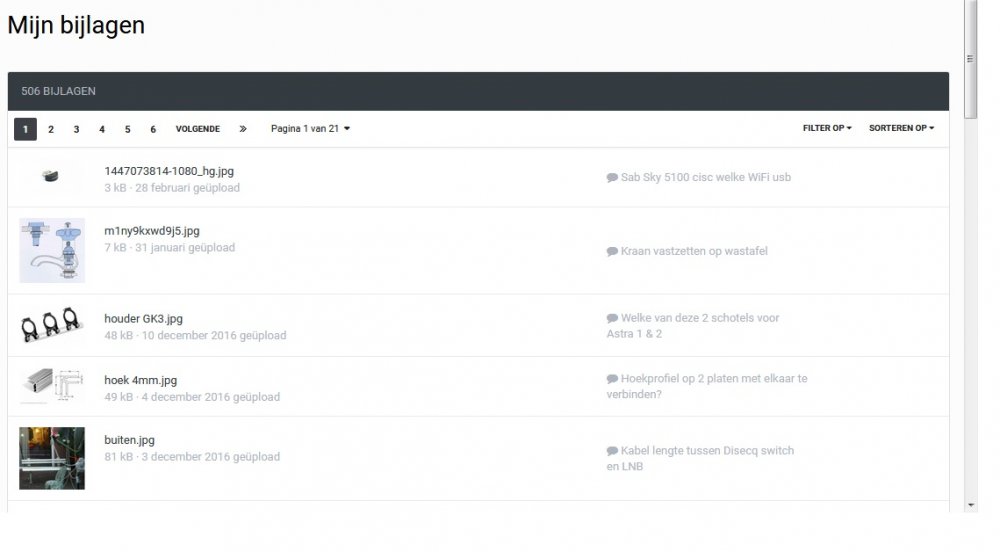This screenshot has height=552, width=1000.
Task: Click speech bubble icon beside Sab Sky 5100 topic
Action: pos(612,178)
